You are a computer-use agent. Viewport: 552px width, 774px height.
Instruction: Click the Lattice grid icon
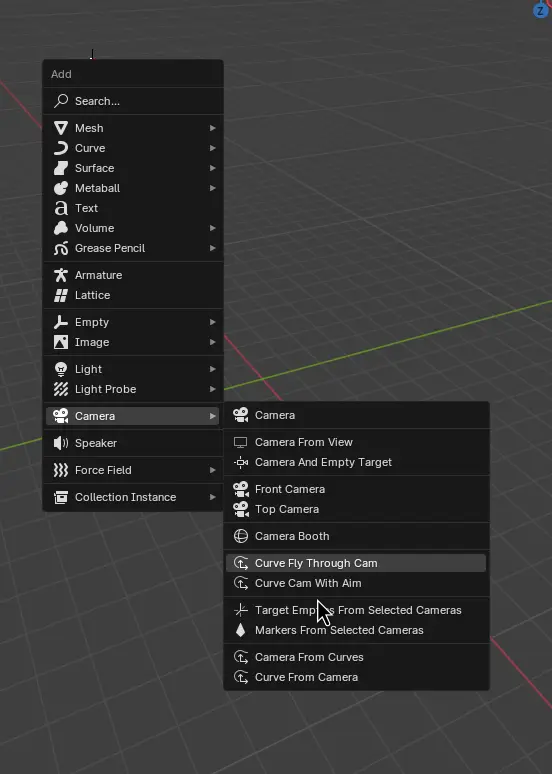pos(61,295)
